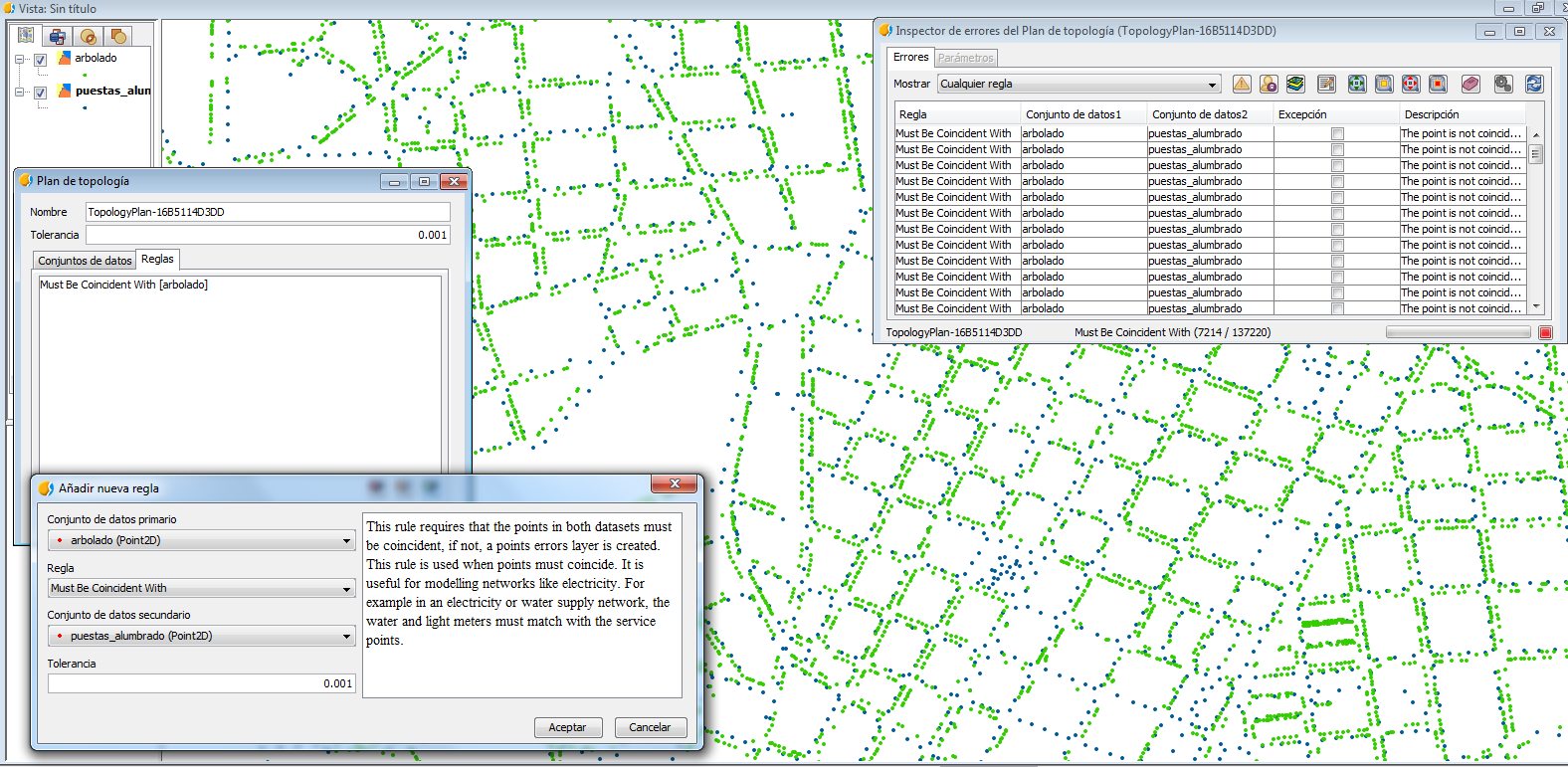Click the Cancelar button
The height and width of the screenshot is (767, 1568).
pos(650,727)
